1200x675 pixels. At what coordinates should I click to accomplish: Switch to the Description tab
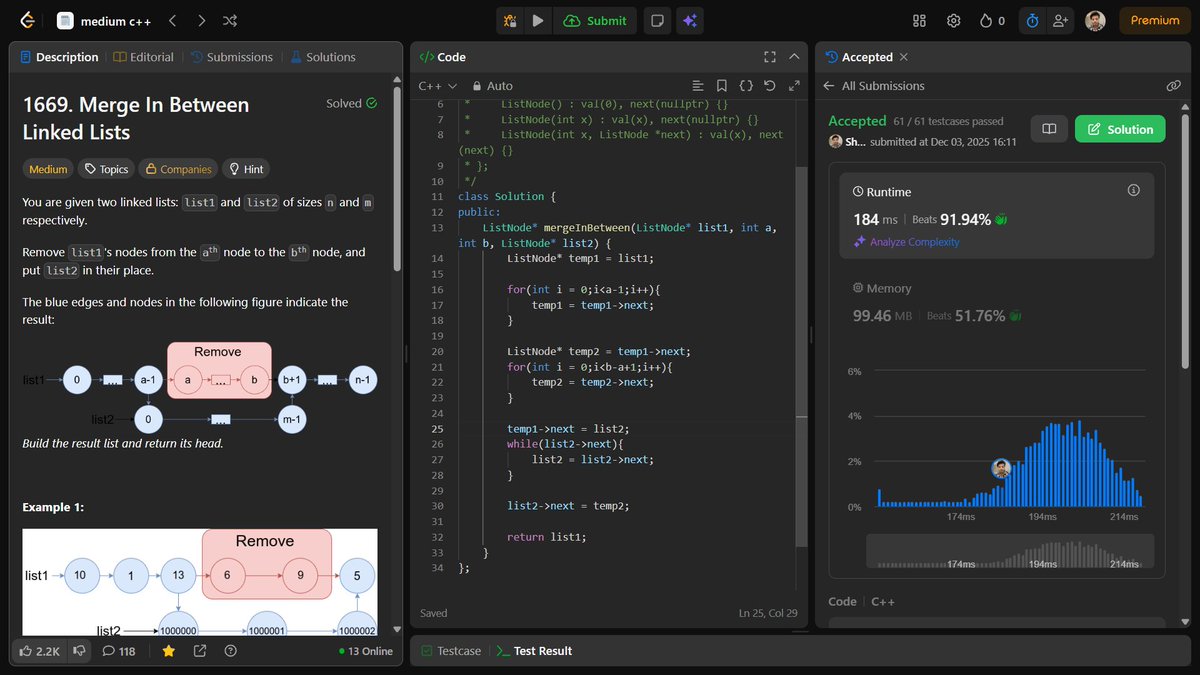click(59, 57)
